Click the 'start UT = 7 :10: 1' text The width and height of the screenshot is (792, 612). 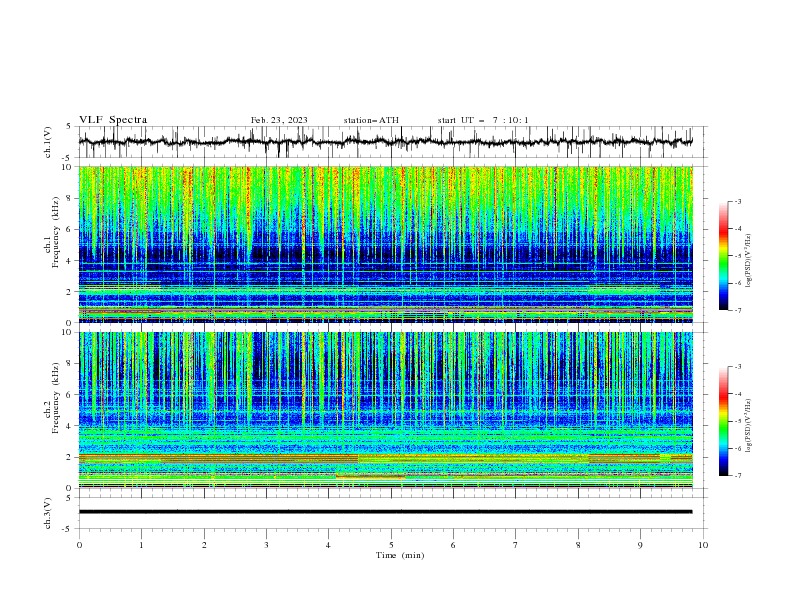483,120
